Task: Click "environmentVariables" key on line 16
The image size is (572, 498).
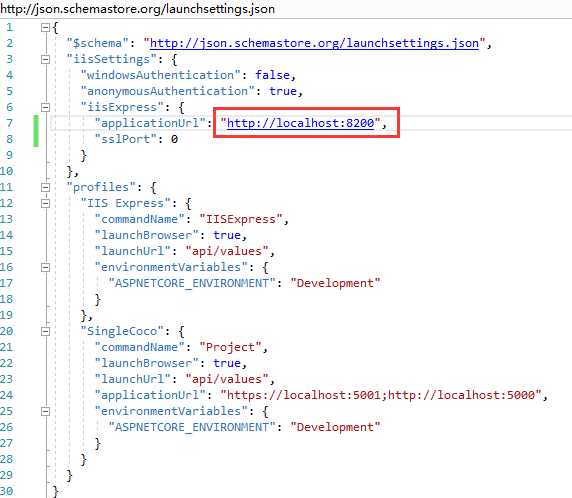Action: point(171,267)
